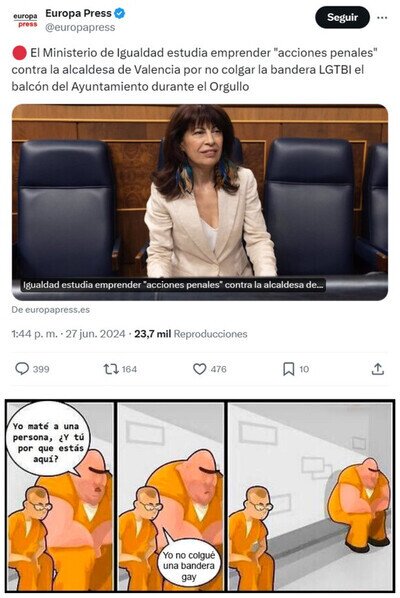Open the article preview image
Image resolution: width=400 pixels, height=598 pixels.
(200, 202)
